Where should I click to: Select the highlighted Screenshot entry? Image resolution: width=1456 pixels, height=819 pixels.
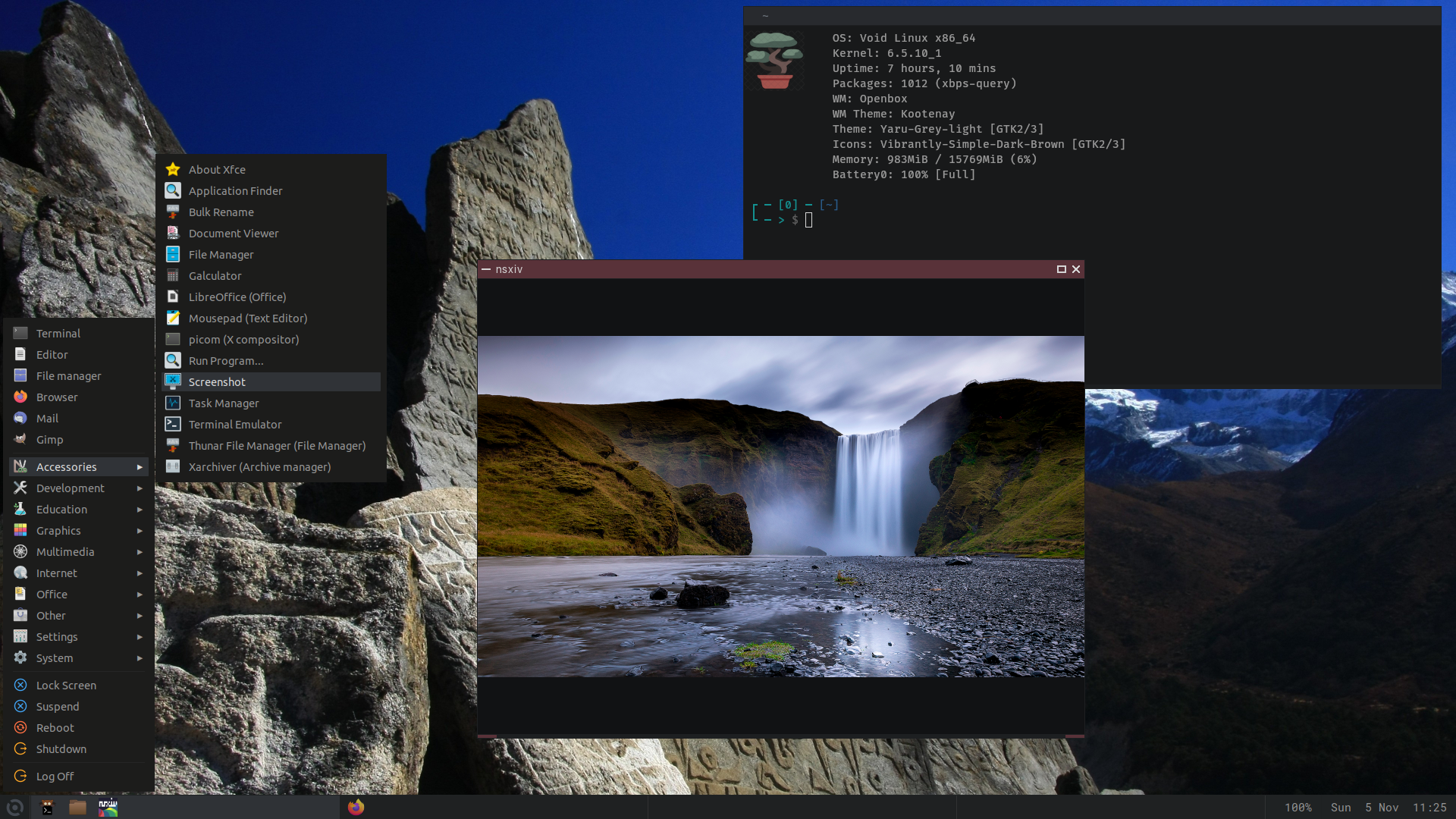click(x=271, y=382)
